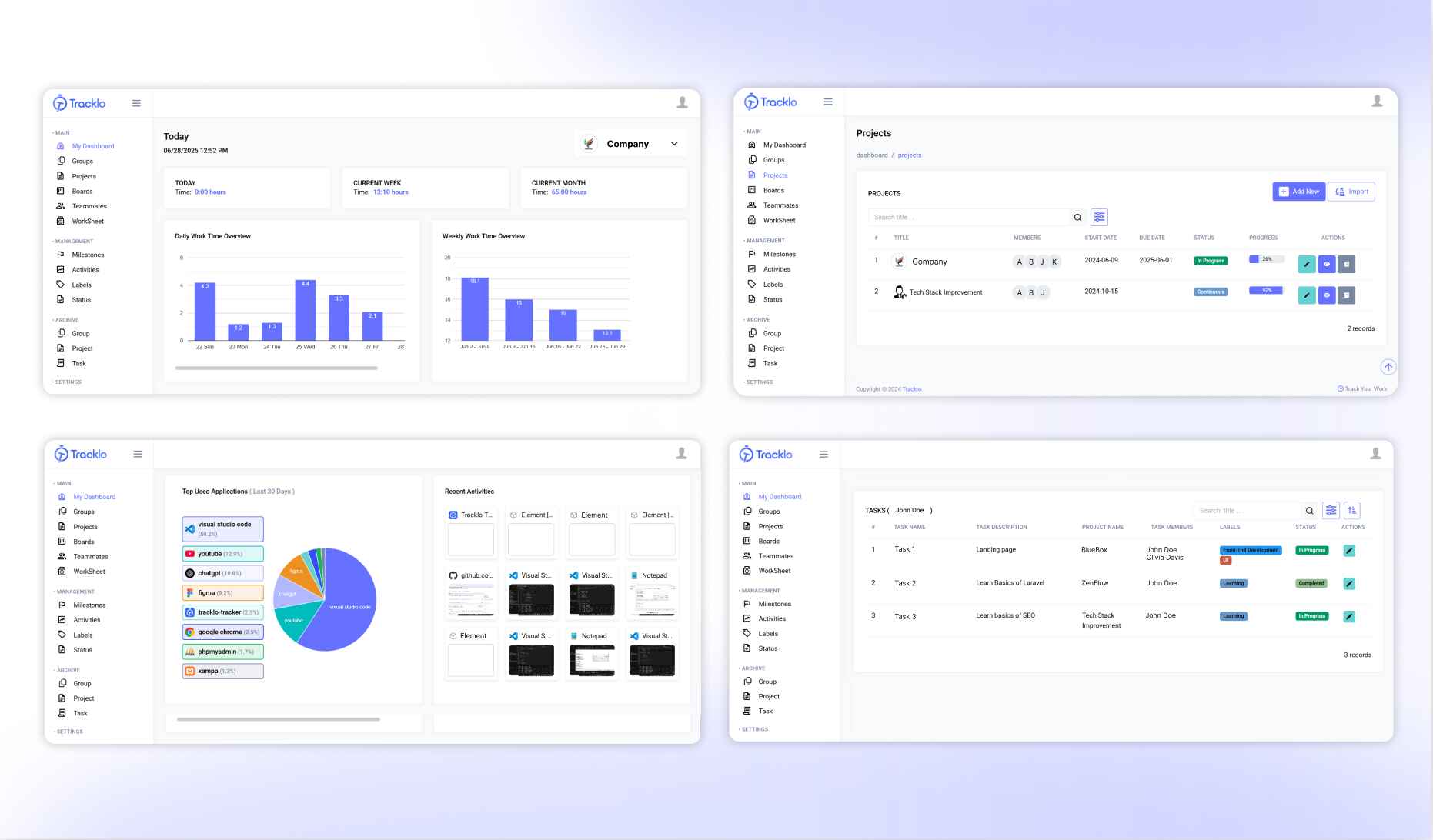Click the Add New button
Screen dimensions: 1433x840
click(1299, 191)
